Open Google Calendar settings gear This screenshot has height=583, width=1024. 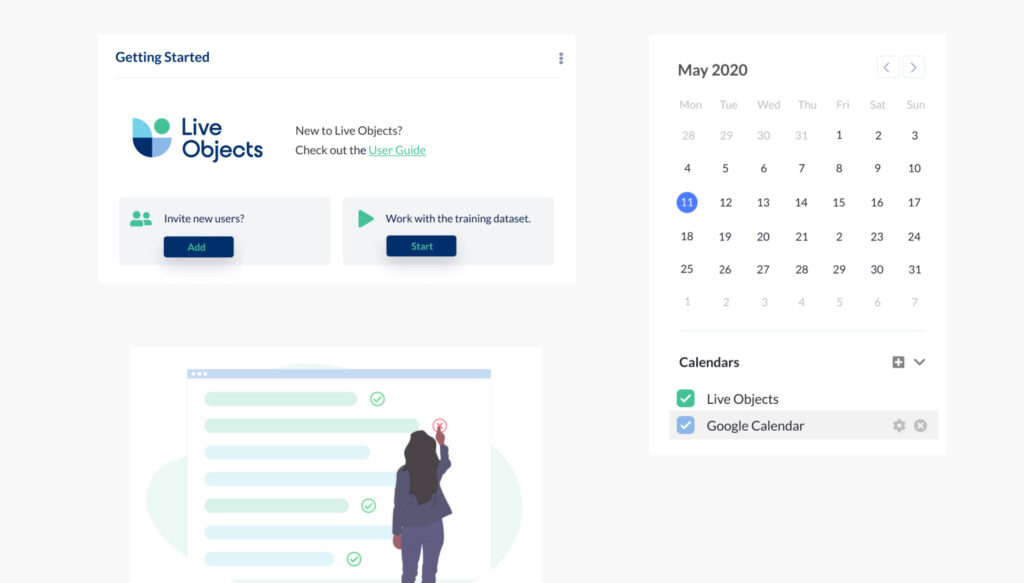[899, 426]
